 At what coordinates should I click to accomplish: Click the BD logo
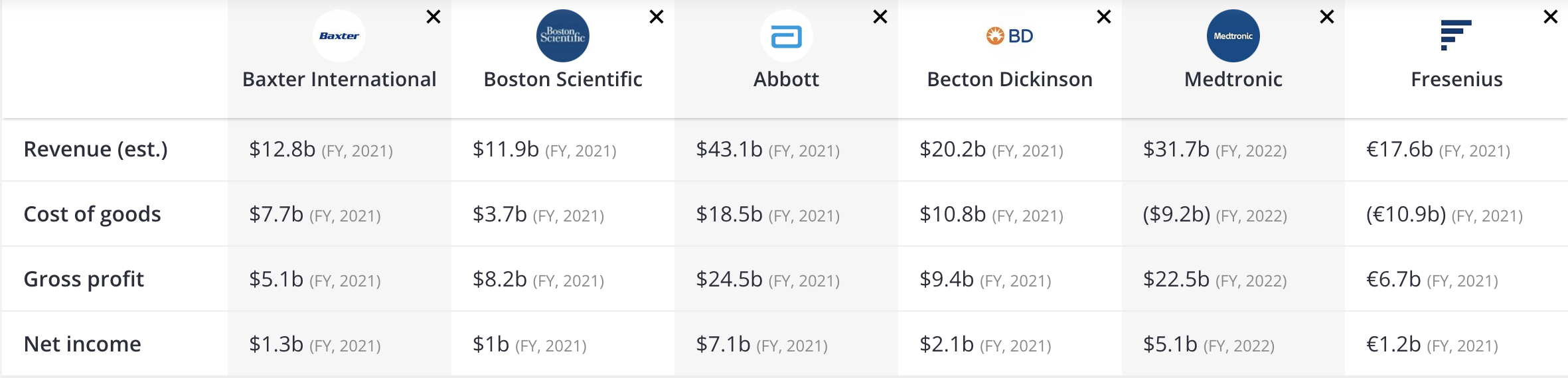pyautogui.click(x=1009, y=36)
